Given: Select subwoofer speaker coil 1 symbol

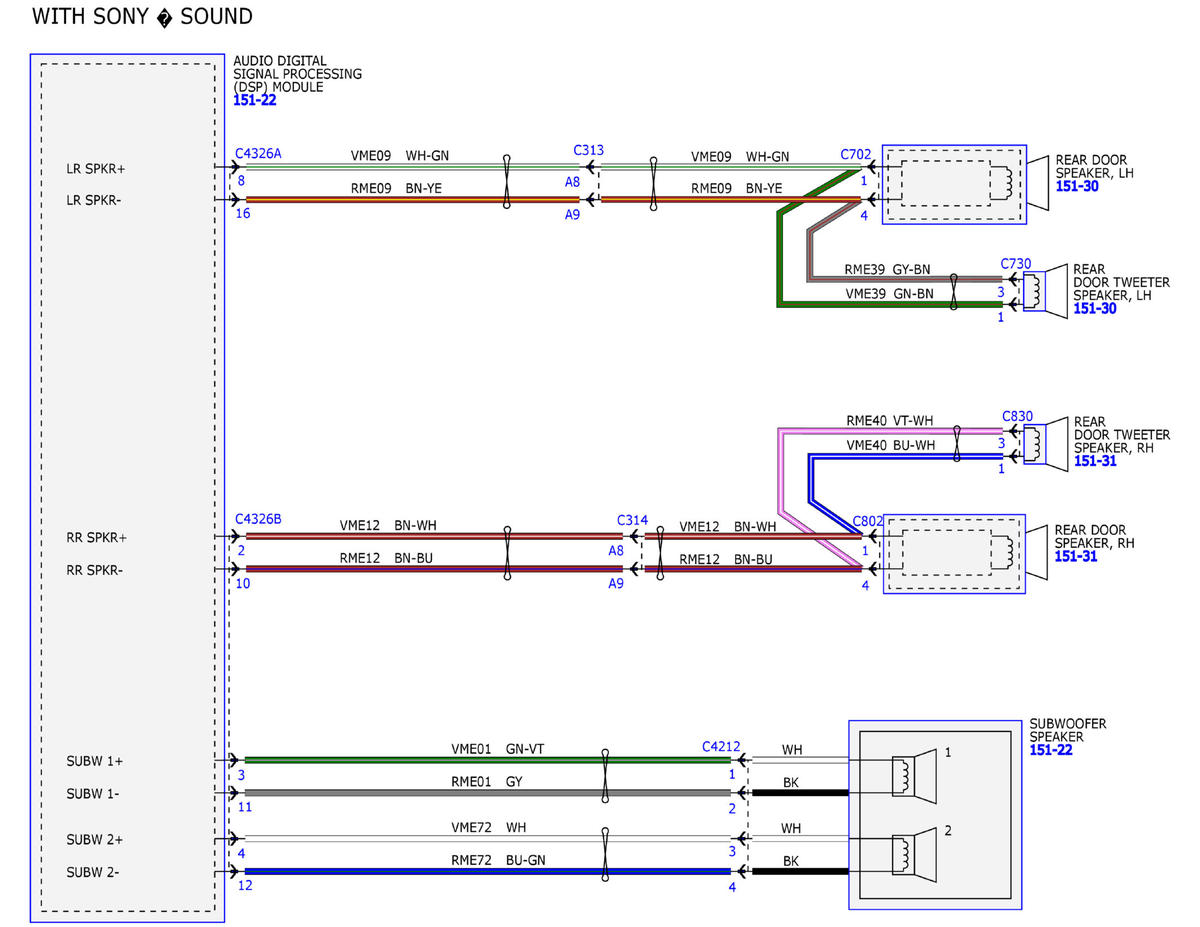Looking at the screenshot, I should tap(913, 777).
